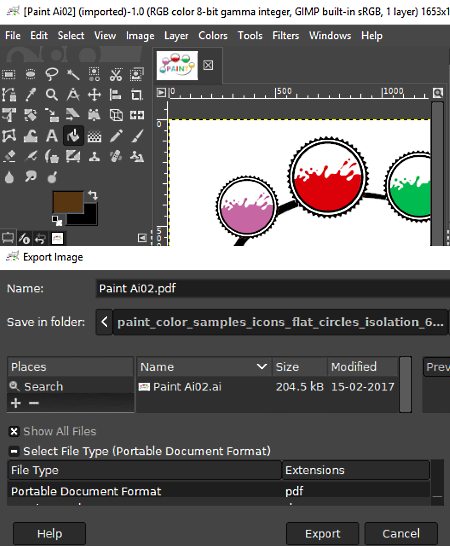Screen dimensions: 450x546
Task: Activate the Dodge/Burn tool
Action: click(52, 178)
